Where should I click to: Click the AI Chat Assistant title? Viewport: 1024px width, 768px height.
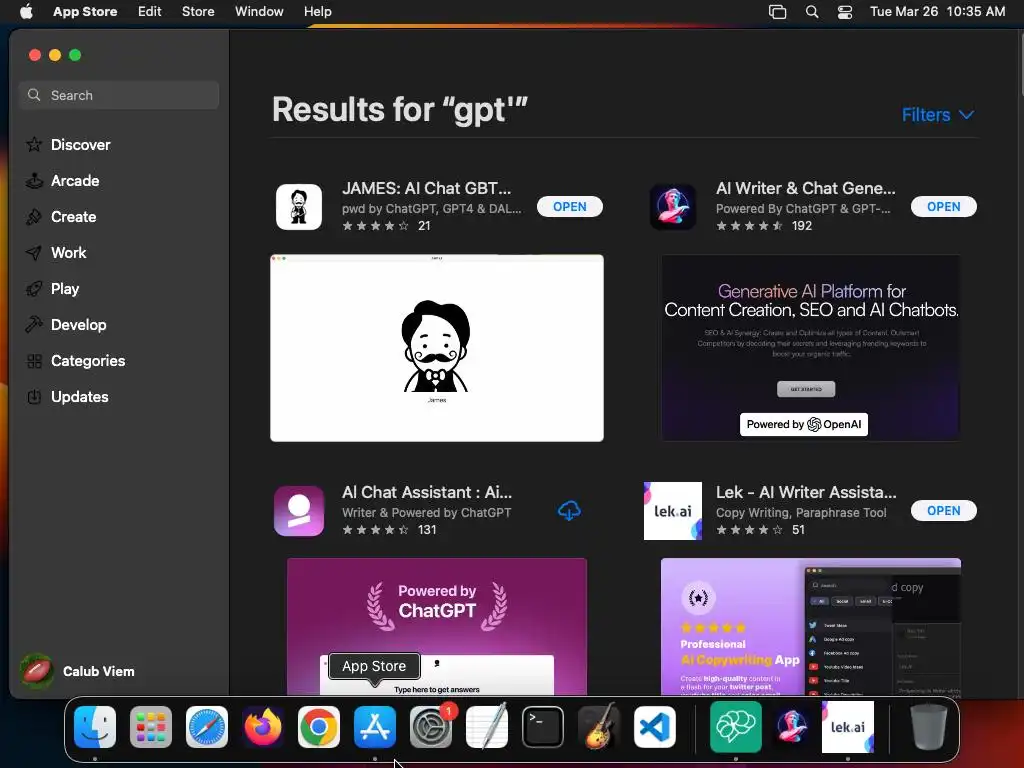427,492
